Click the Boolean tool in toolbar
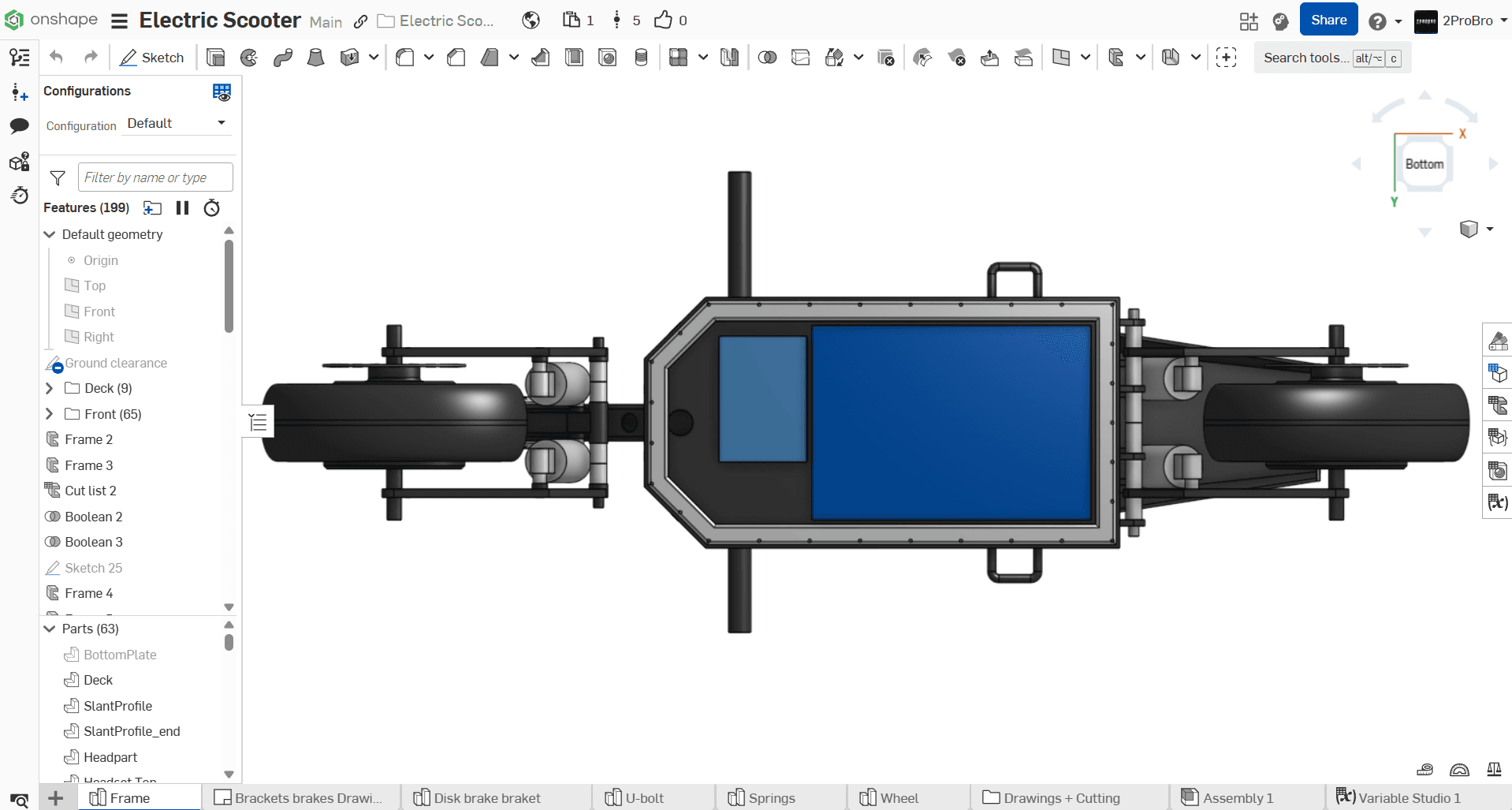Viewport: 1512px width, 810px height. click(x=766, y=58)
